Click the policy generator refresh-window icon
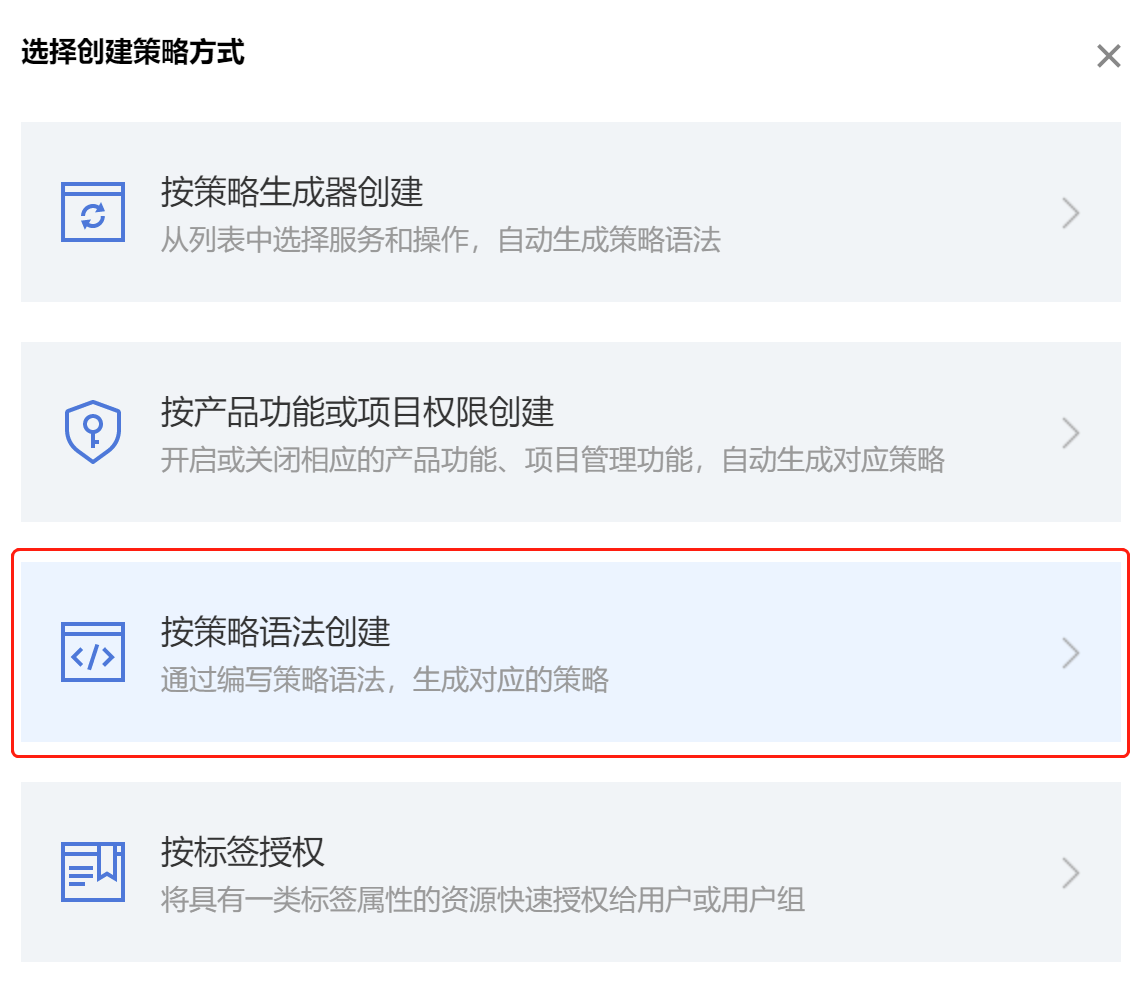The height and width of the screenshot is (991, 1141). pos(93,212)
